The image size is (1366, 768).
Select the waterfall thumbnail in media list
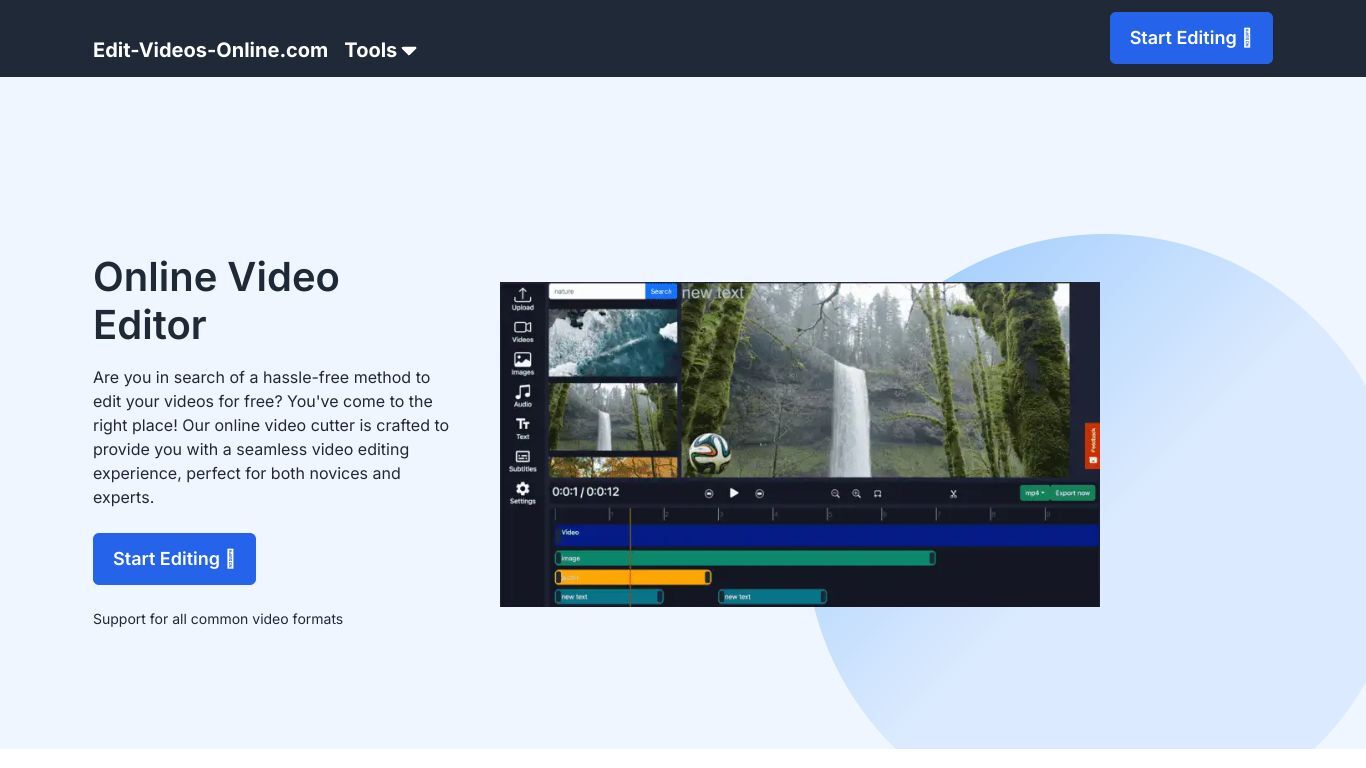613,417
